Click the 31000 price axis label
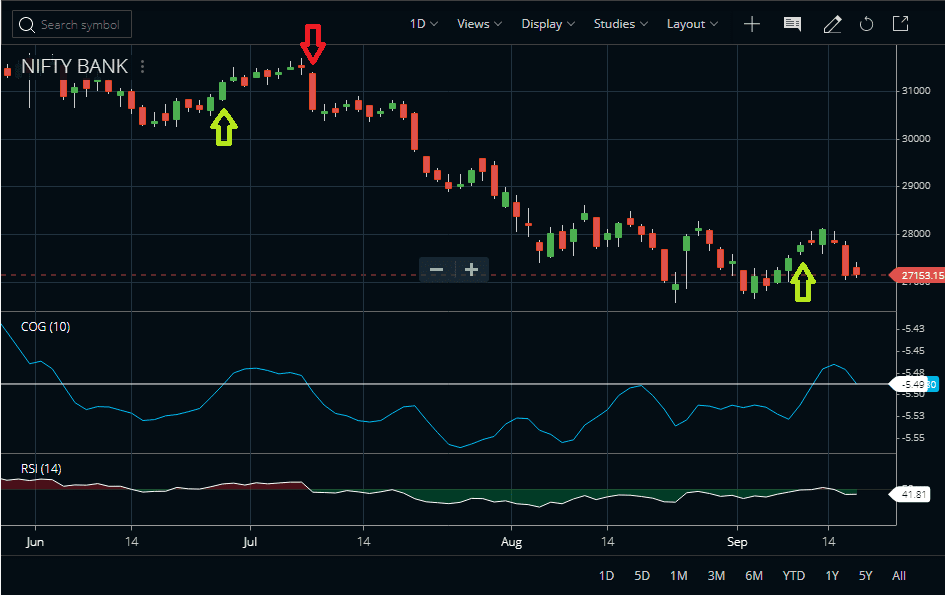The image size is (945, 595). click(x=916, y=91)
